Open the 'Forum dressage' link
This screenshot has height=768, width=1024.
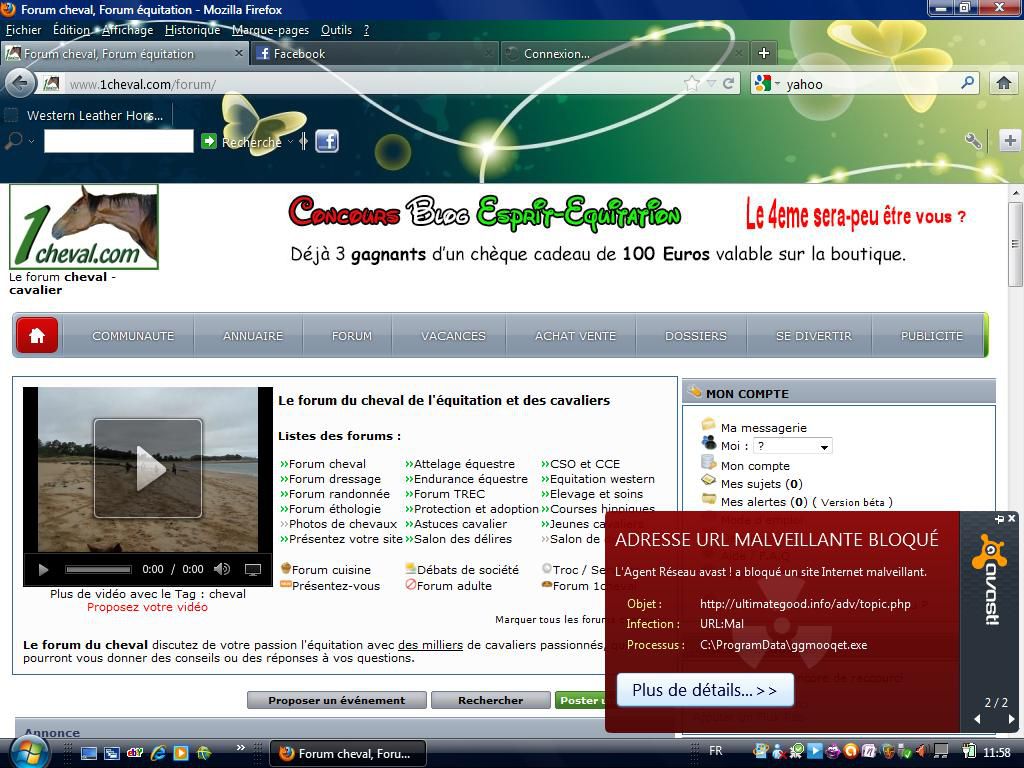coord(334,479)
